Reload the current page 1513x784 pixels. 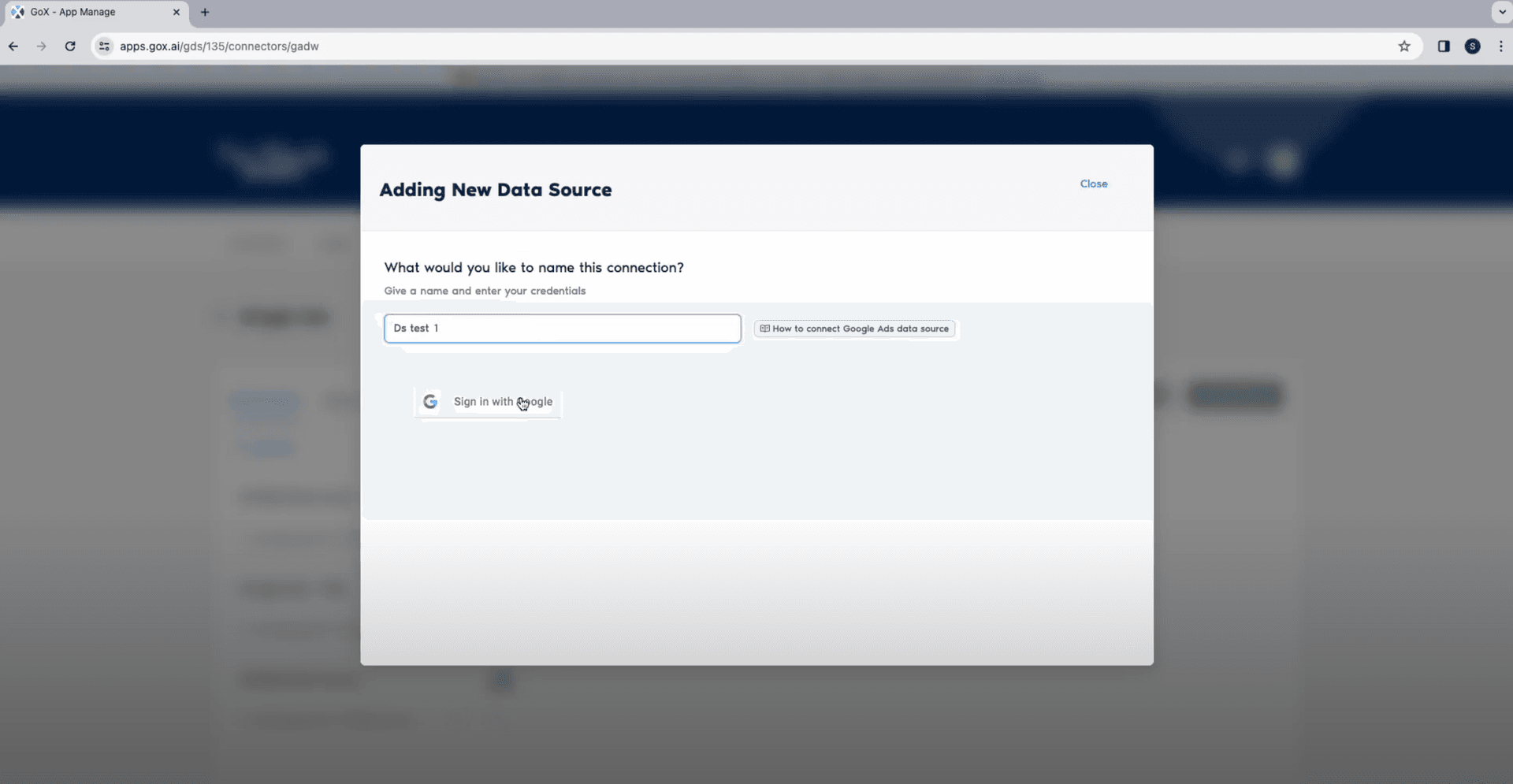click(70, 46)
